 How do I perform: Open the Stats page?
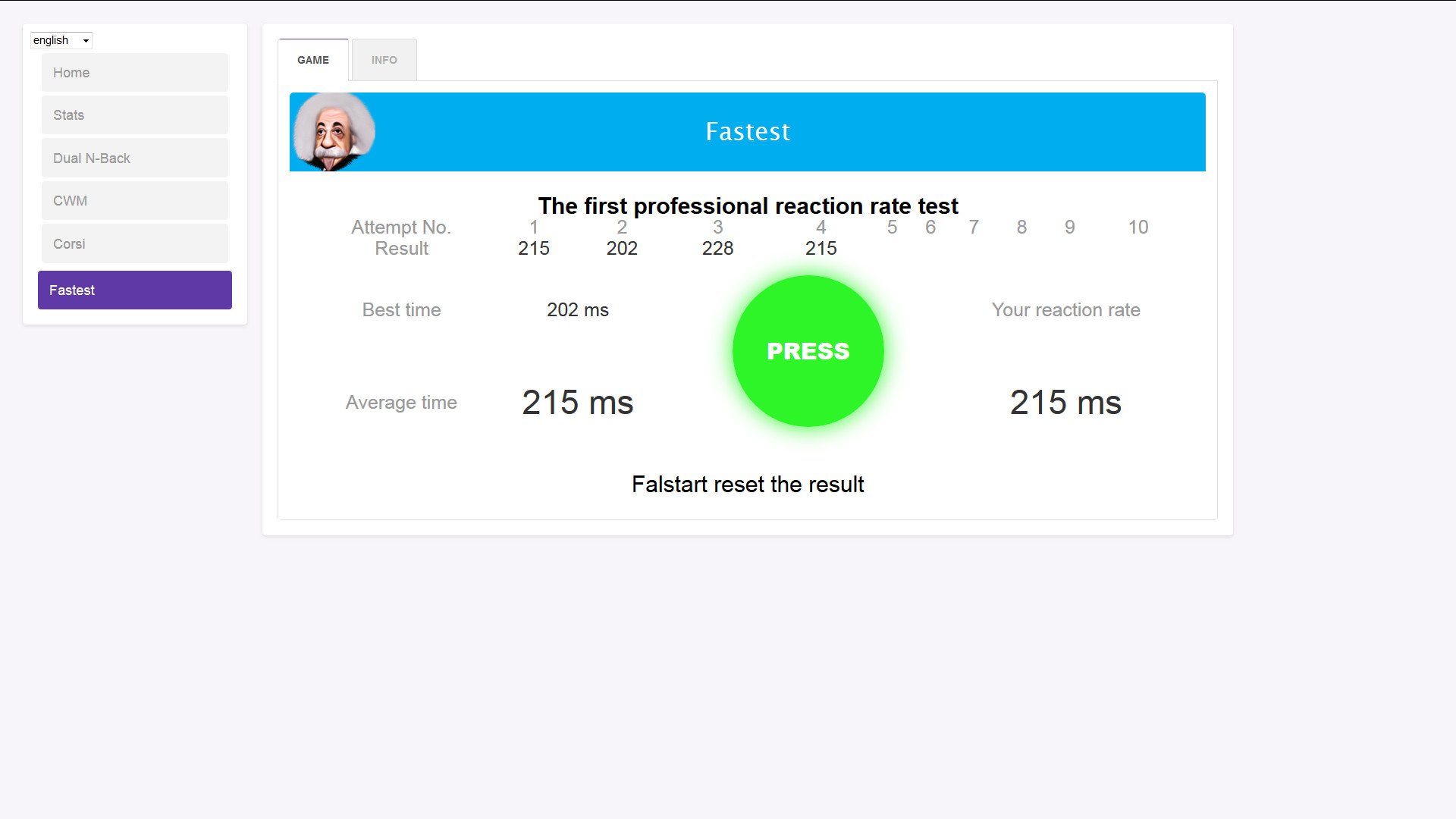click(x=134, y=115)
